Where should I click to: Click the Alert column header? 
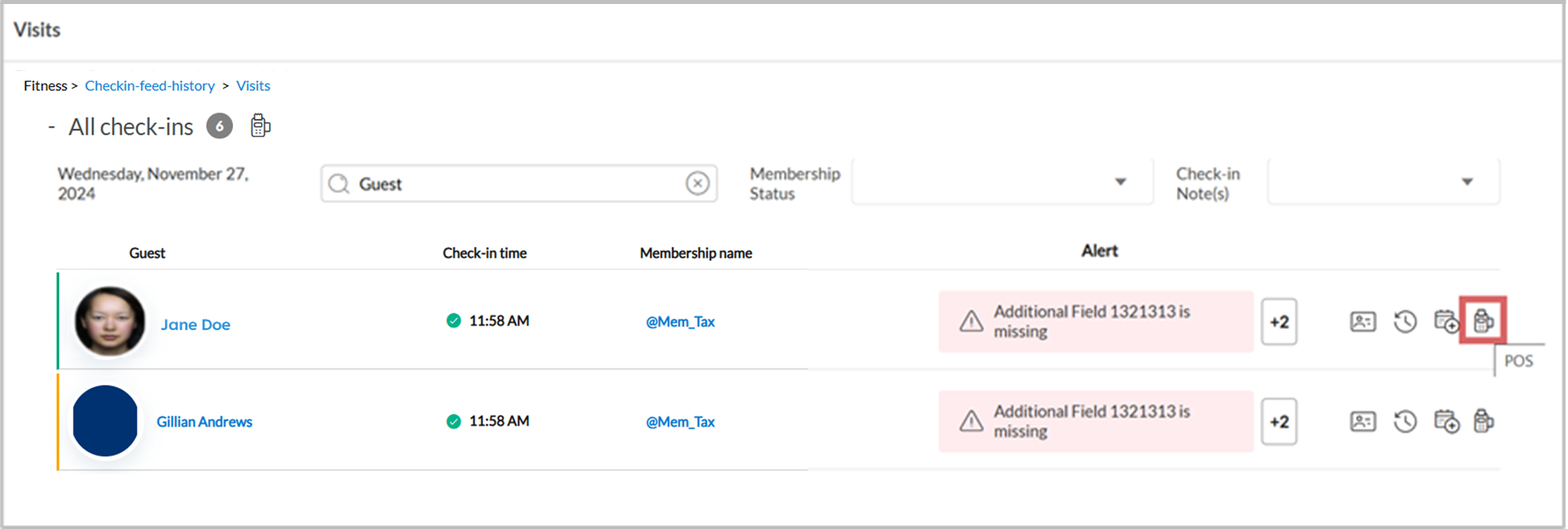click(1099, 251)
